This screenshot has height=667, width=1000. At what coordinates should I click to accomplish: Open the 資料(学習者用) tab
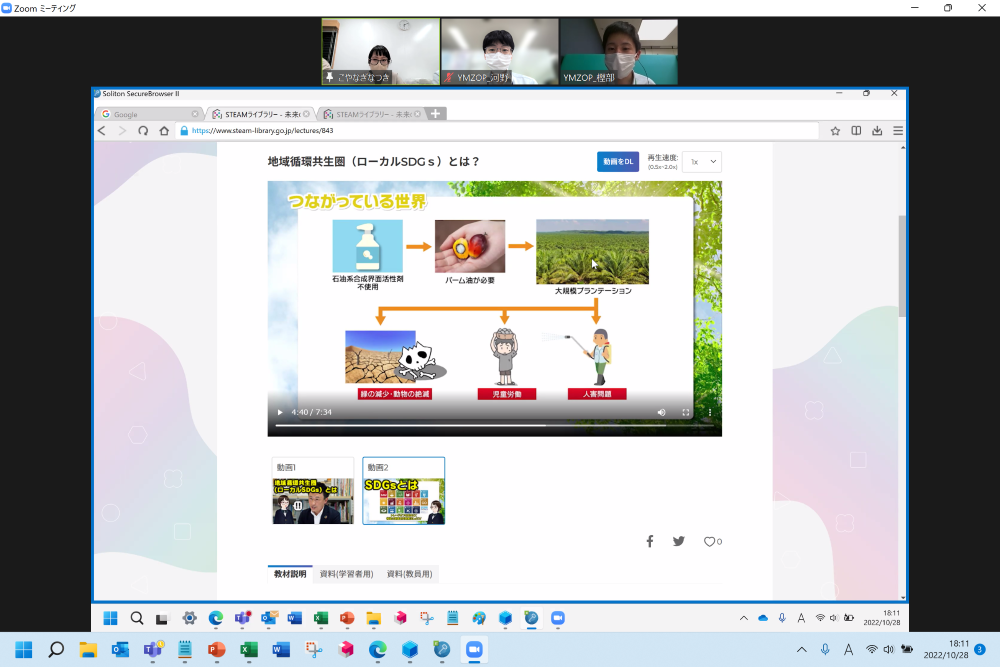click(346, 574)
